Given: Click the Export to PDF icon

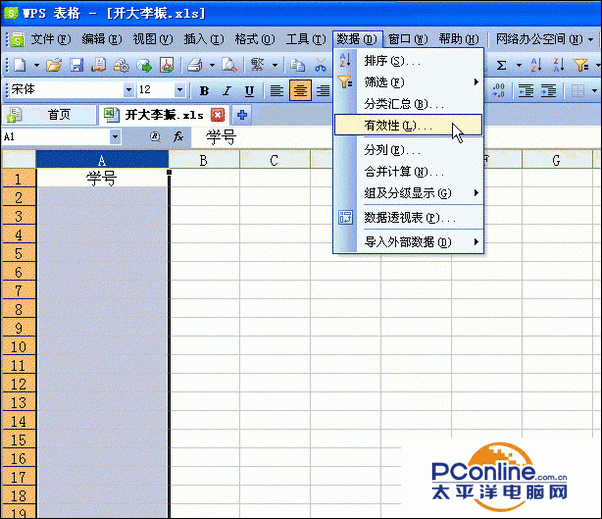Looking at the screenshot, I should pyautogui.click(x=167, y=65).
